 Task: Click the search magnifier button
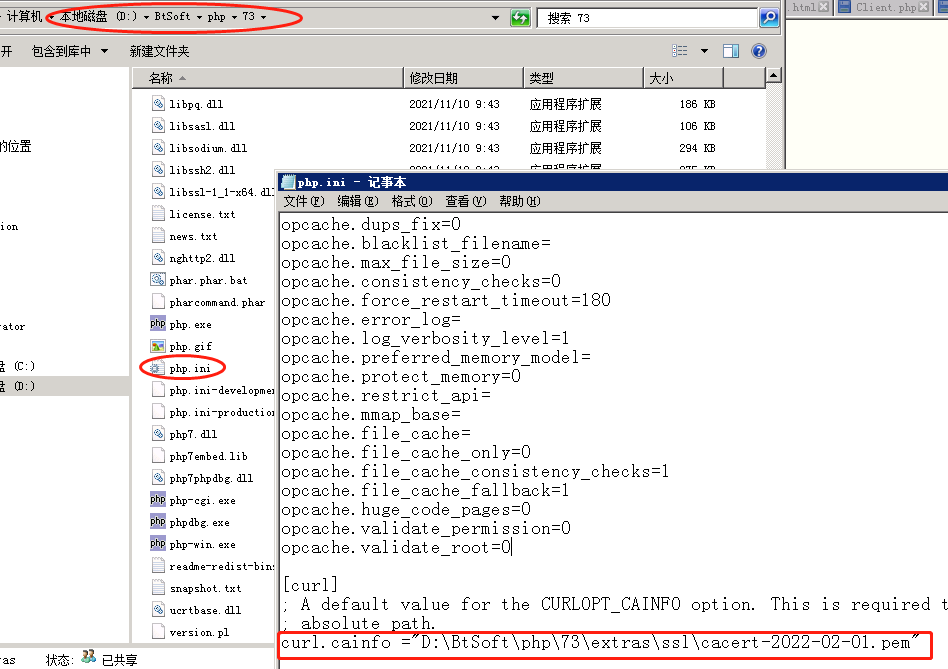click(x=769, y=18)
